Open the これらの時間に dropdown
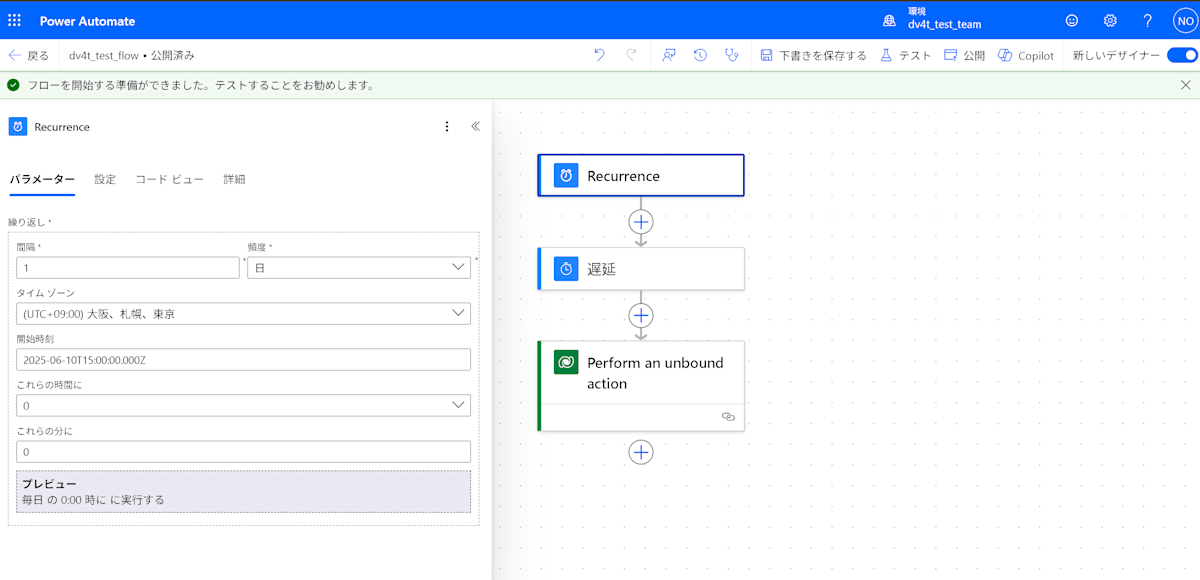Image resolution: width=1200 pixels, height=580 pixels. point(244,406)
